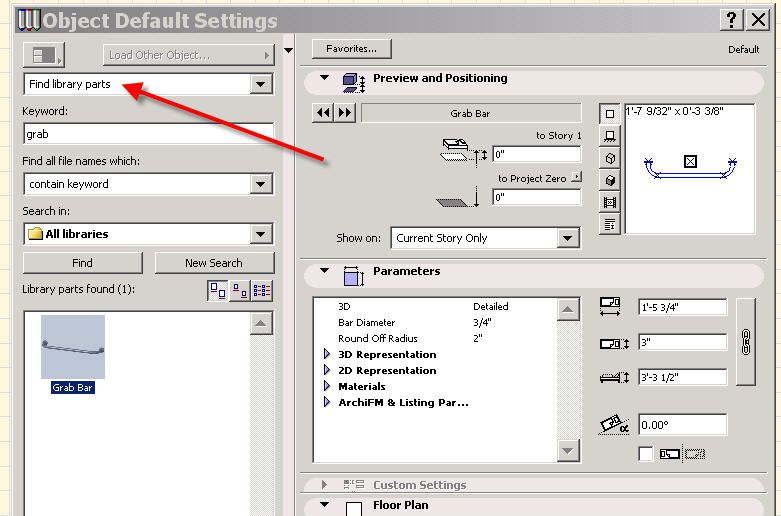Select the 3D hidden line preview mode
The image size is (781, 516).
(x=610, y=158)
